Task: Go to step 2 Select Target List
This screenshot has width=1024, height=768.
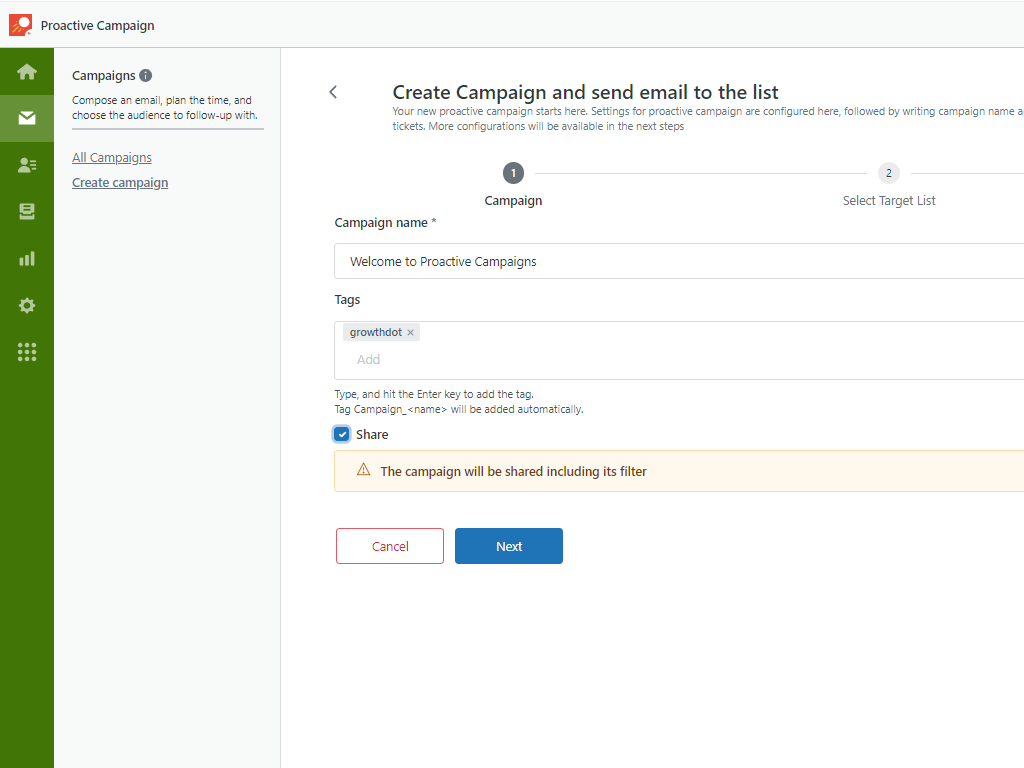Action: tap(888, 173)
